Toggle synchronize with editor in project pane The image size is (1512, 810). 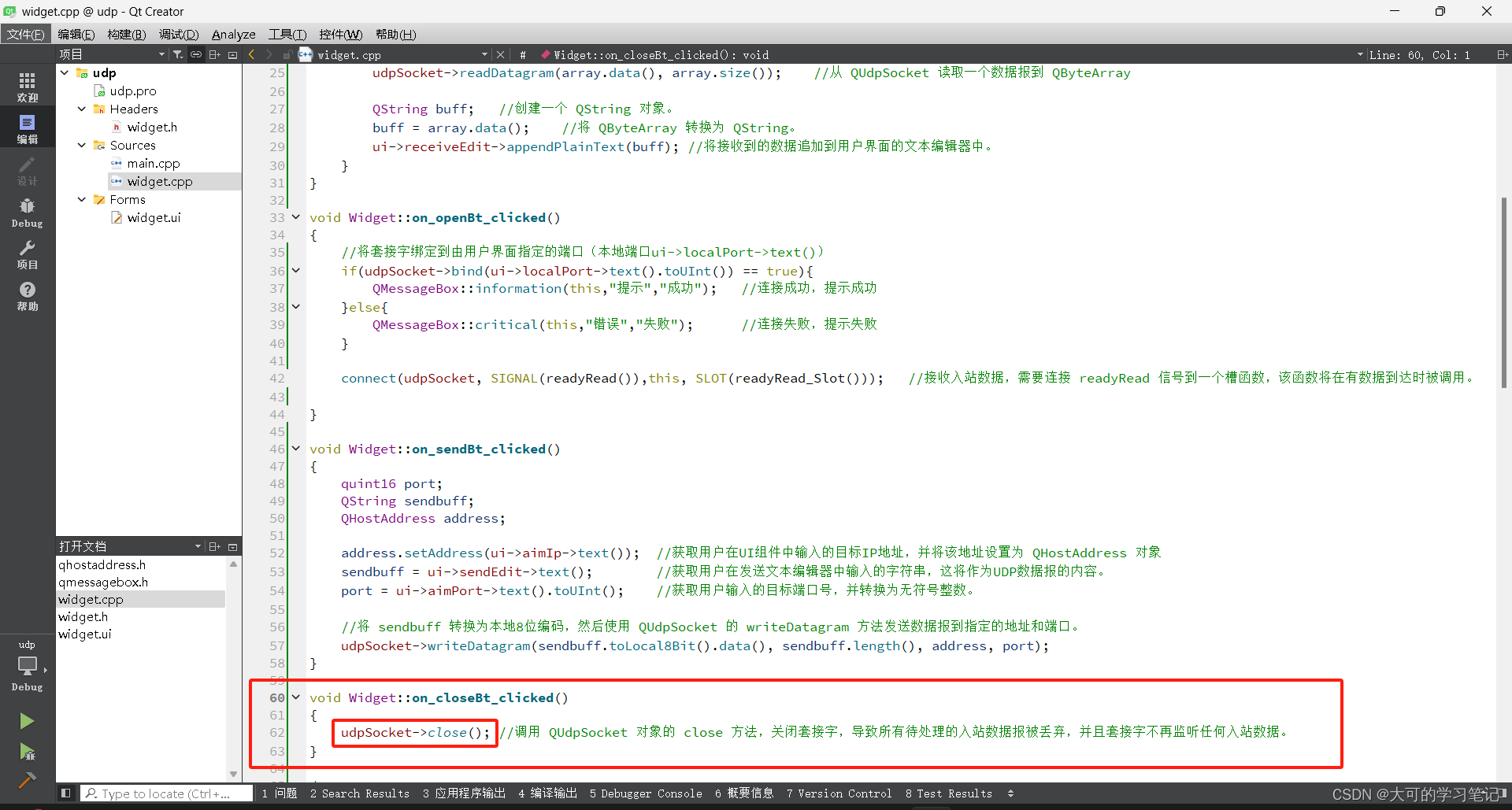(x=195, y=54)
